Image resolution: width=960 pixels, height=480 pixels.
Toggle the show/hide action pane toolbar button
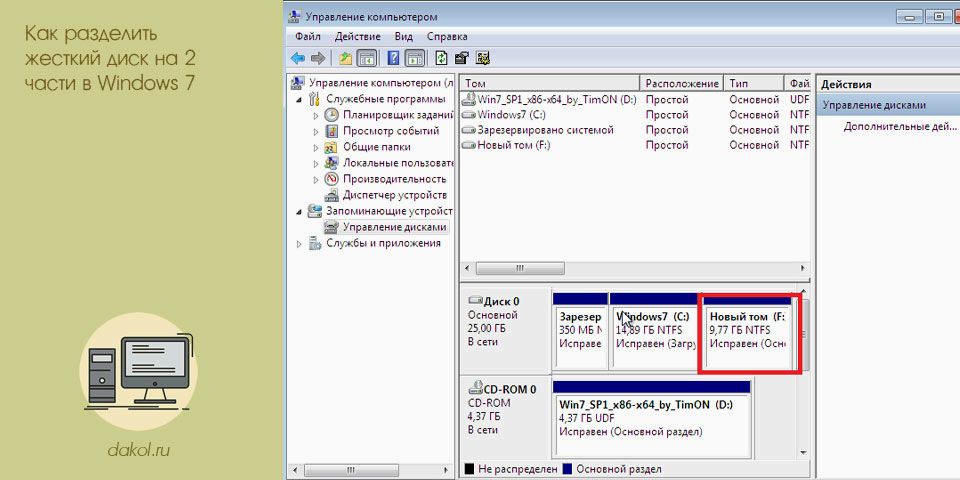click(415, 58)
